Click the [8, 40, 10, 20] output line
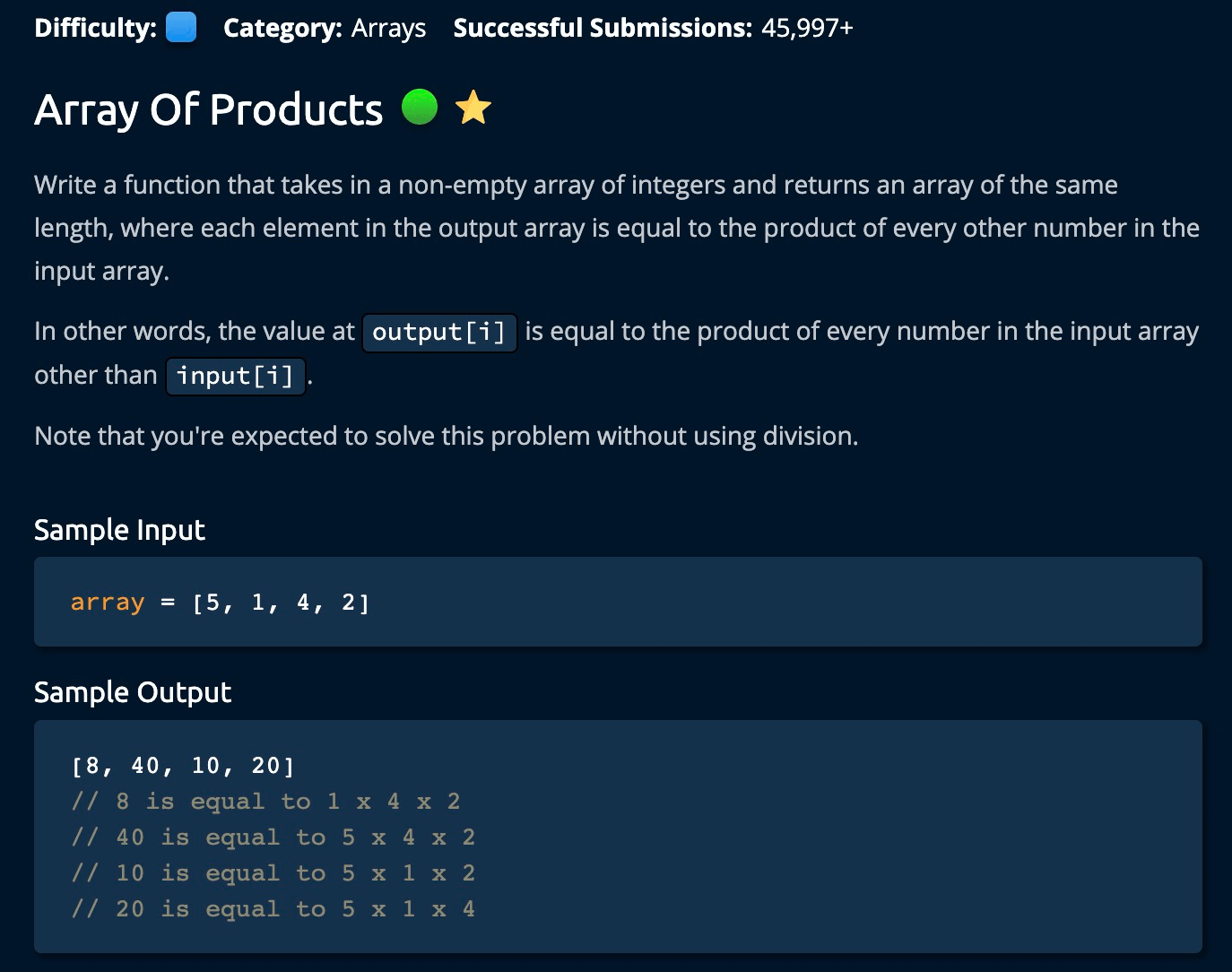1232x972 pixels. [x=183, y=766]
